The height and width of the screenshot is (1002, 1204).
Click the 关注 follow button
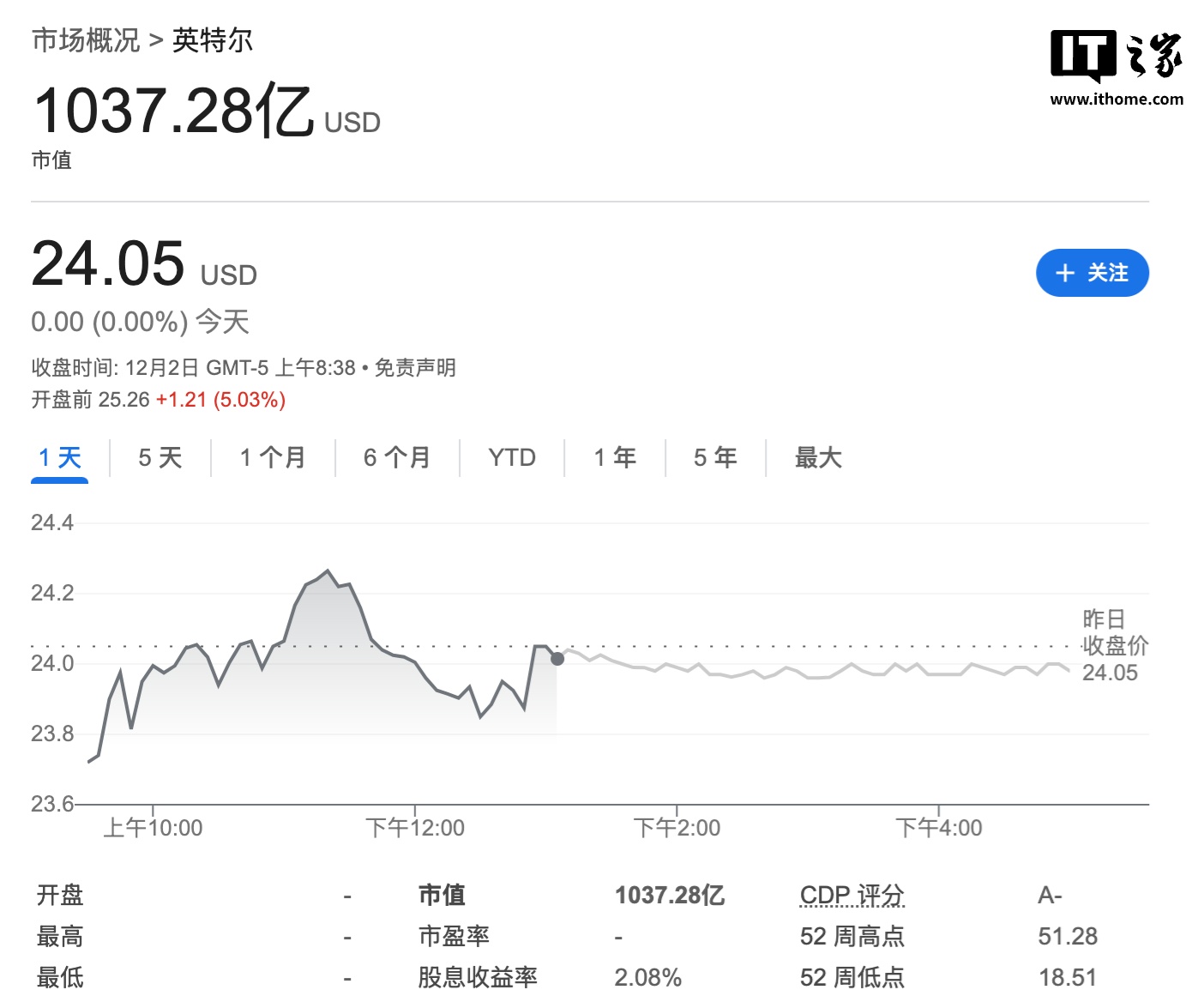pyautogui.click(x=1092, y=273)
